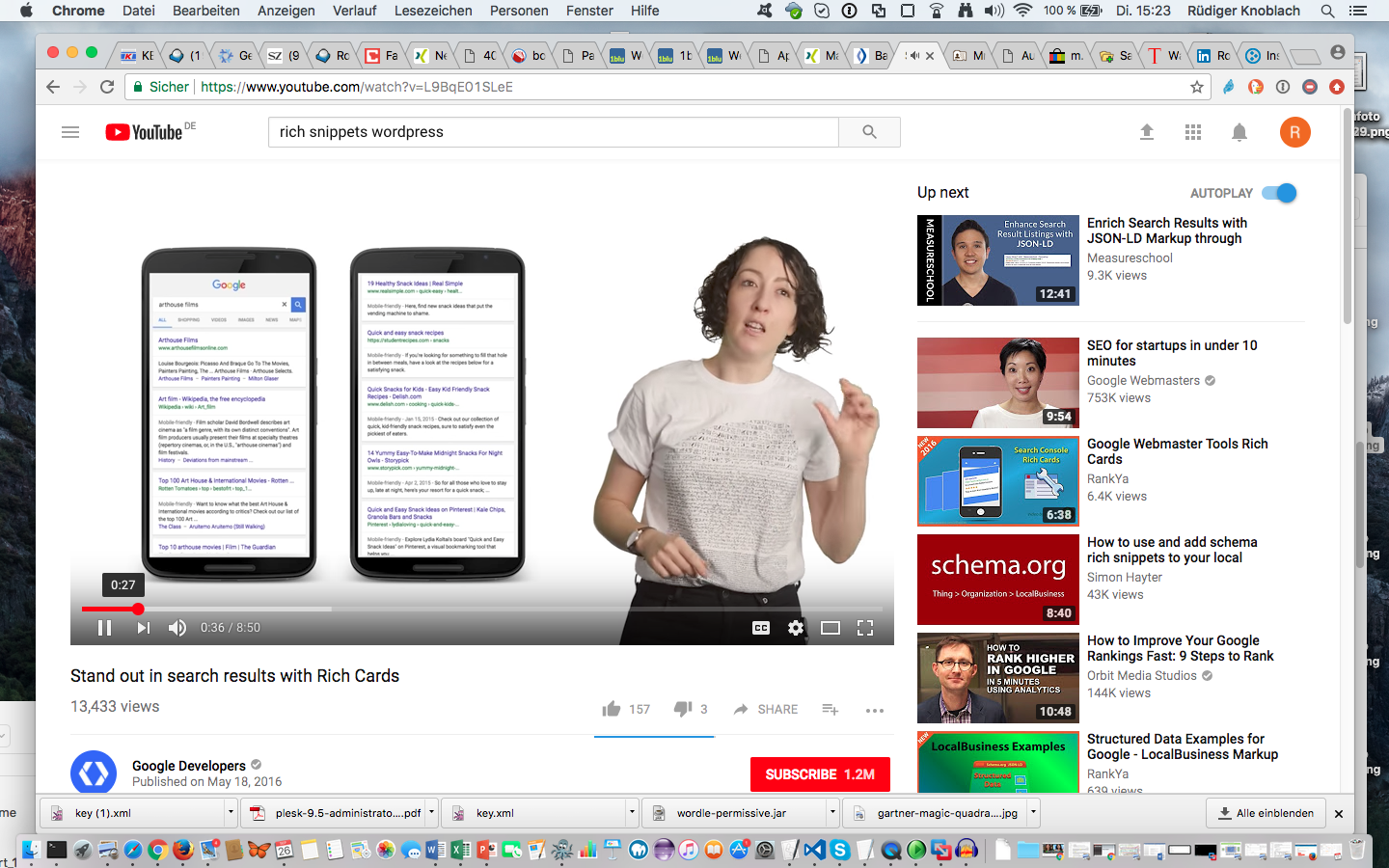
Task: Open the YouTube guide hamburger menu
Action: point(70,132)
